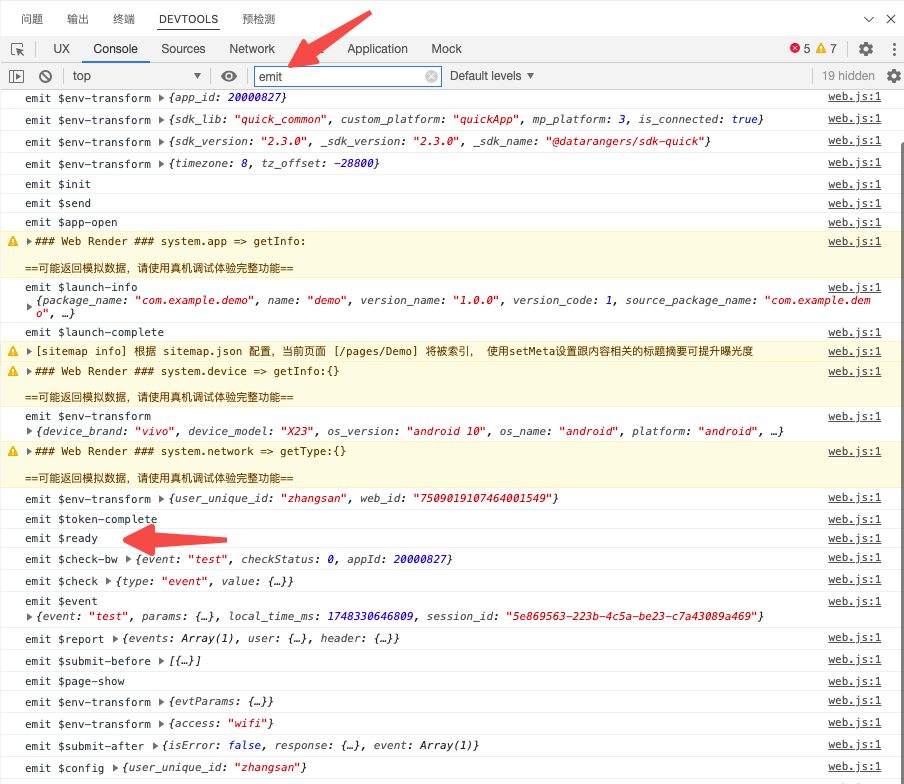Expand the $check-bw event object
The image size is (904, 784).
pos(129,559)
